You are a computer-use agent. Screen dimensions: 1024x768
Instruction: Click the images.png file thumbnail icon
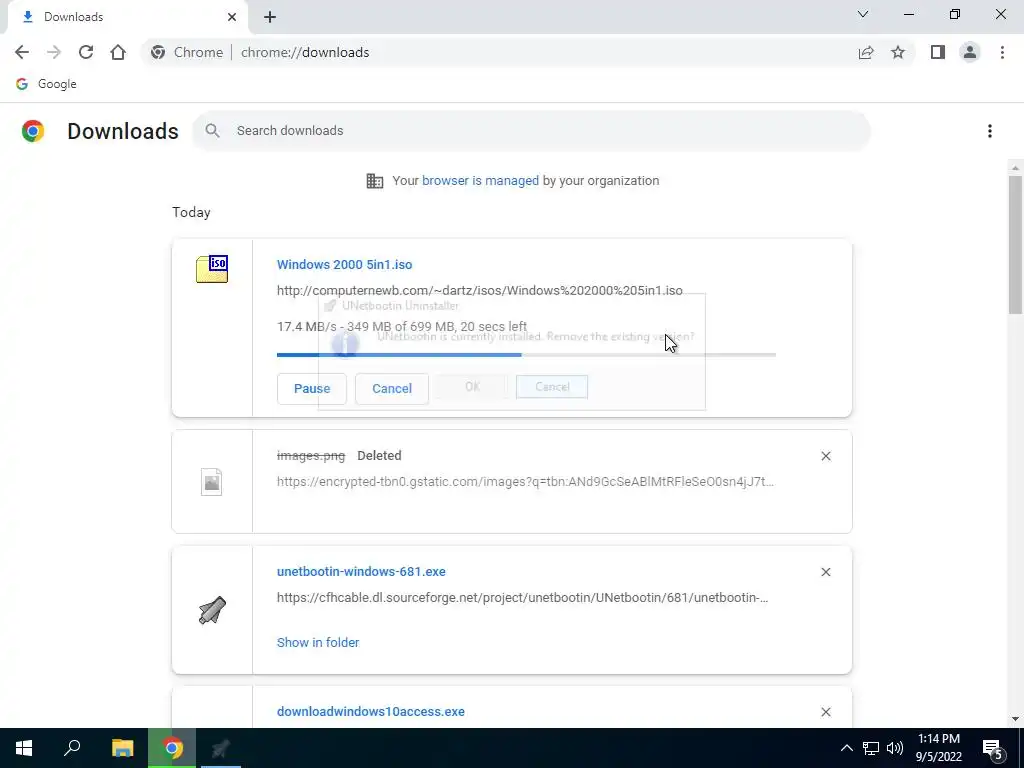[x=211, y=482]
